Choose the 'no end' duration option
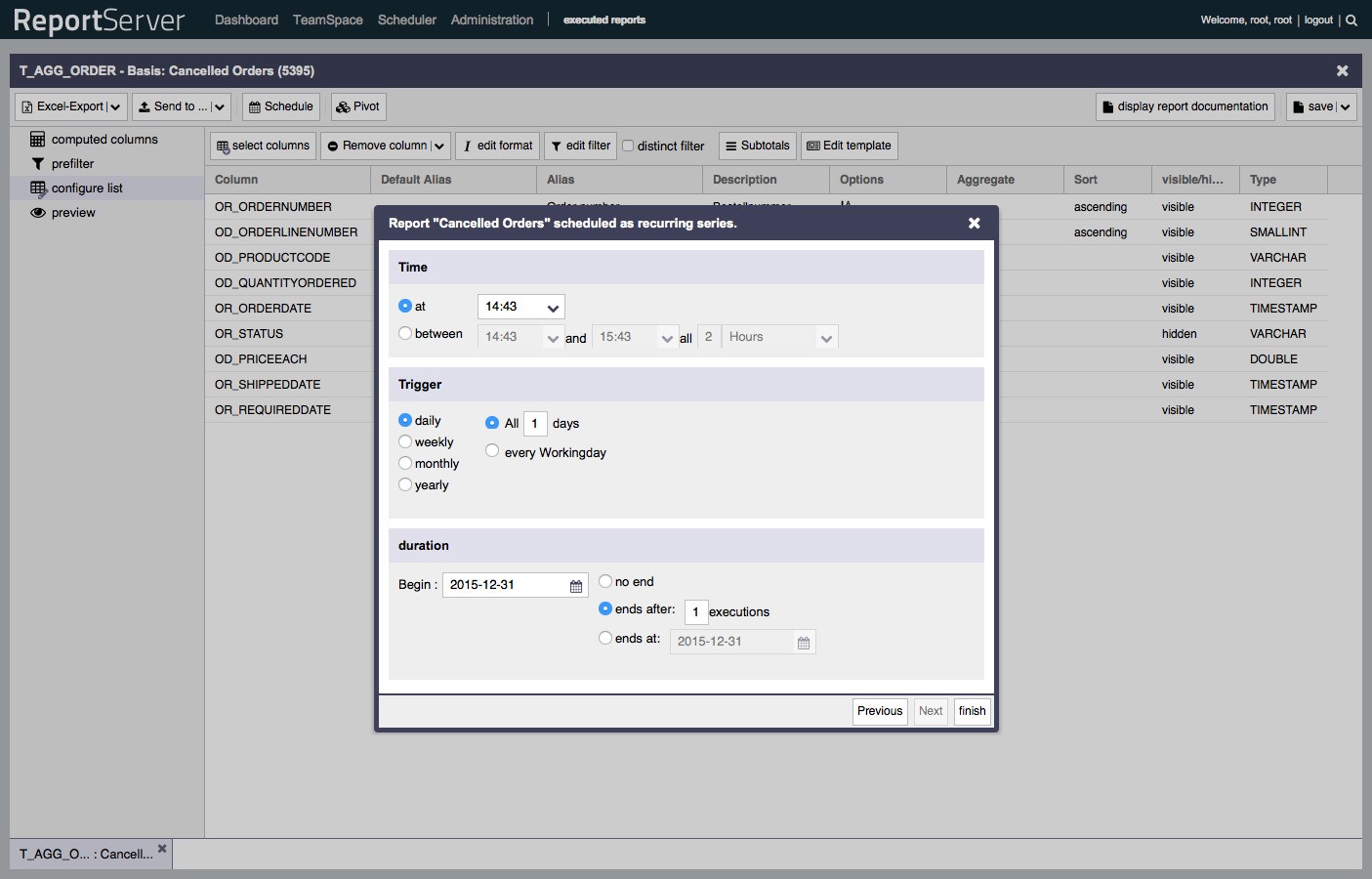The image size is (1372, 879). [x=605, y=581]
